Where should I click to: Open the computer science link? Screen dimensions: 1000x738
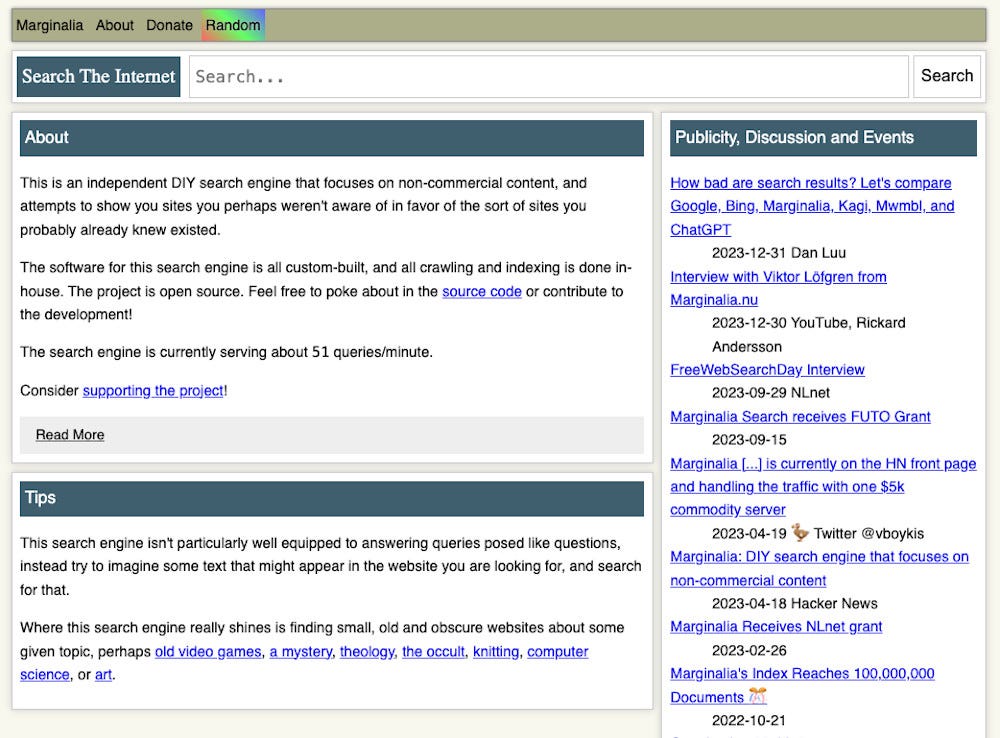tap(557, 652)
